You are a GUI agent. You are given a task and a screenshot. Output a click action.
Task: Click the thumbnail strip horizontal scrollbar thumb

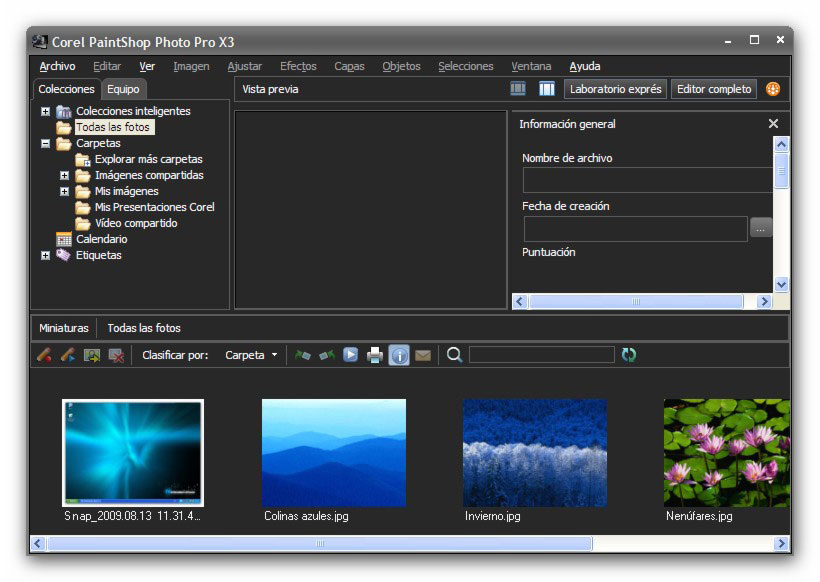point(320,543)
